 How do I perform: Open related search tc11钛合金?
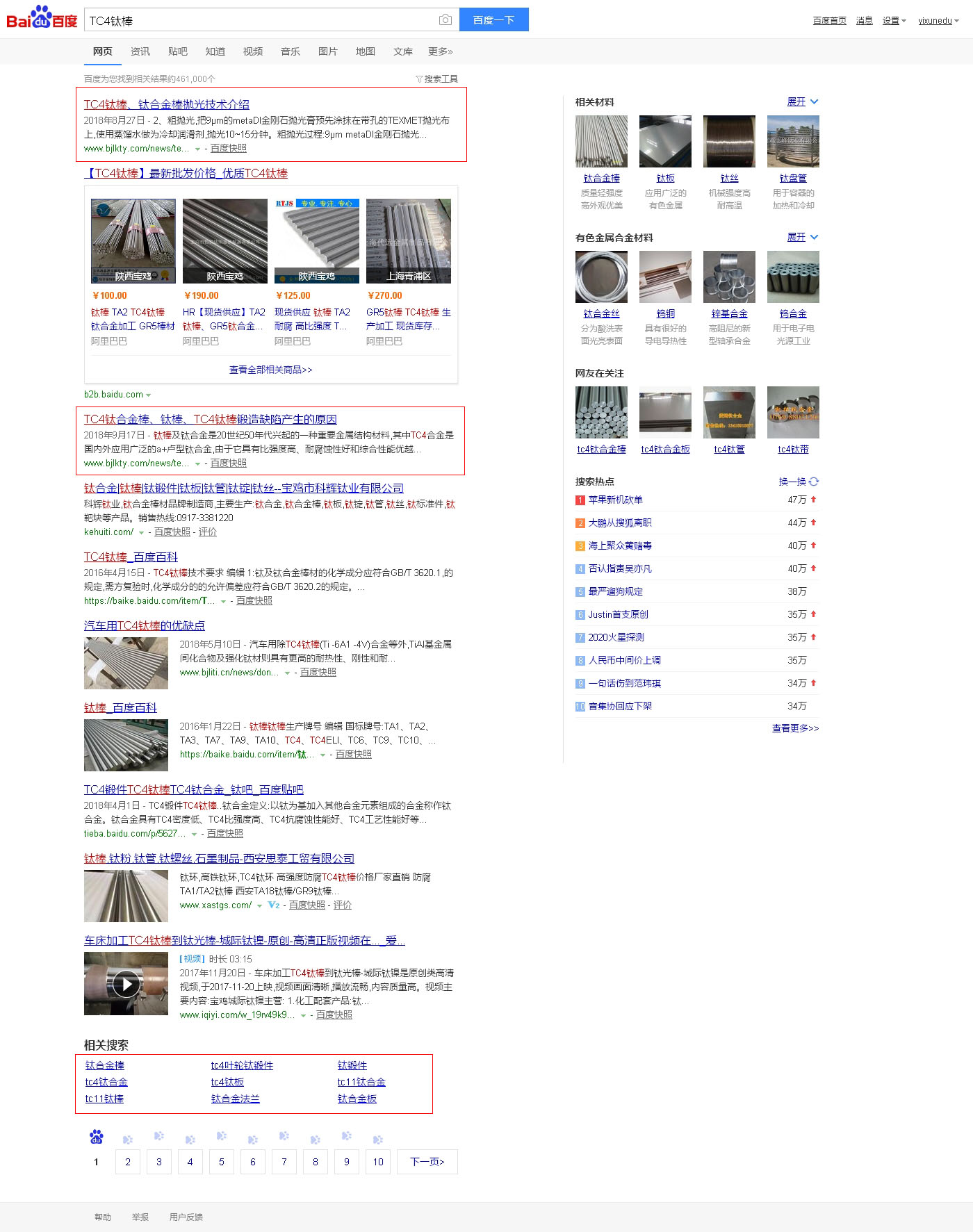(361, 1082)
